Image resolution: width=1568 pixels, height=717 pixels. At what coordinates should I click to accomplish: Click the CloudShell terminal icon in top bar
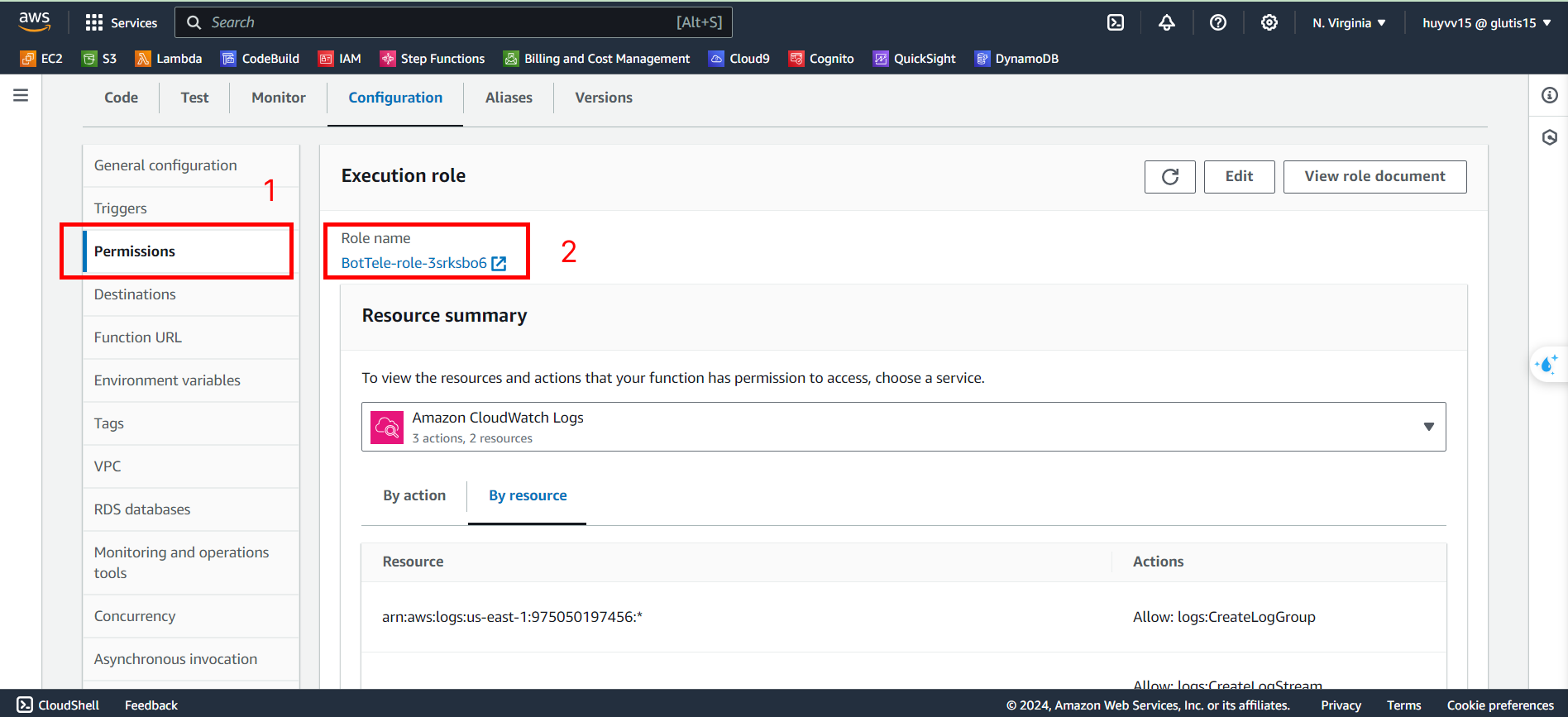pos(1116,22)
